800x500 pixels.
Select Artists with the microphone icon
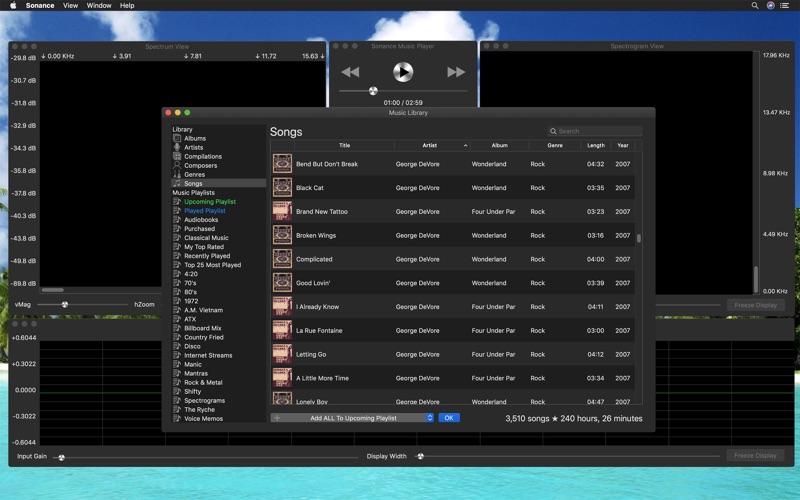point(193,147)
